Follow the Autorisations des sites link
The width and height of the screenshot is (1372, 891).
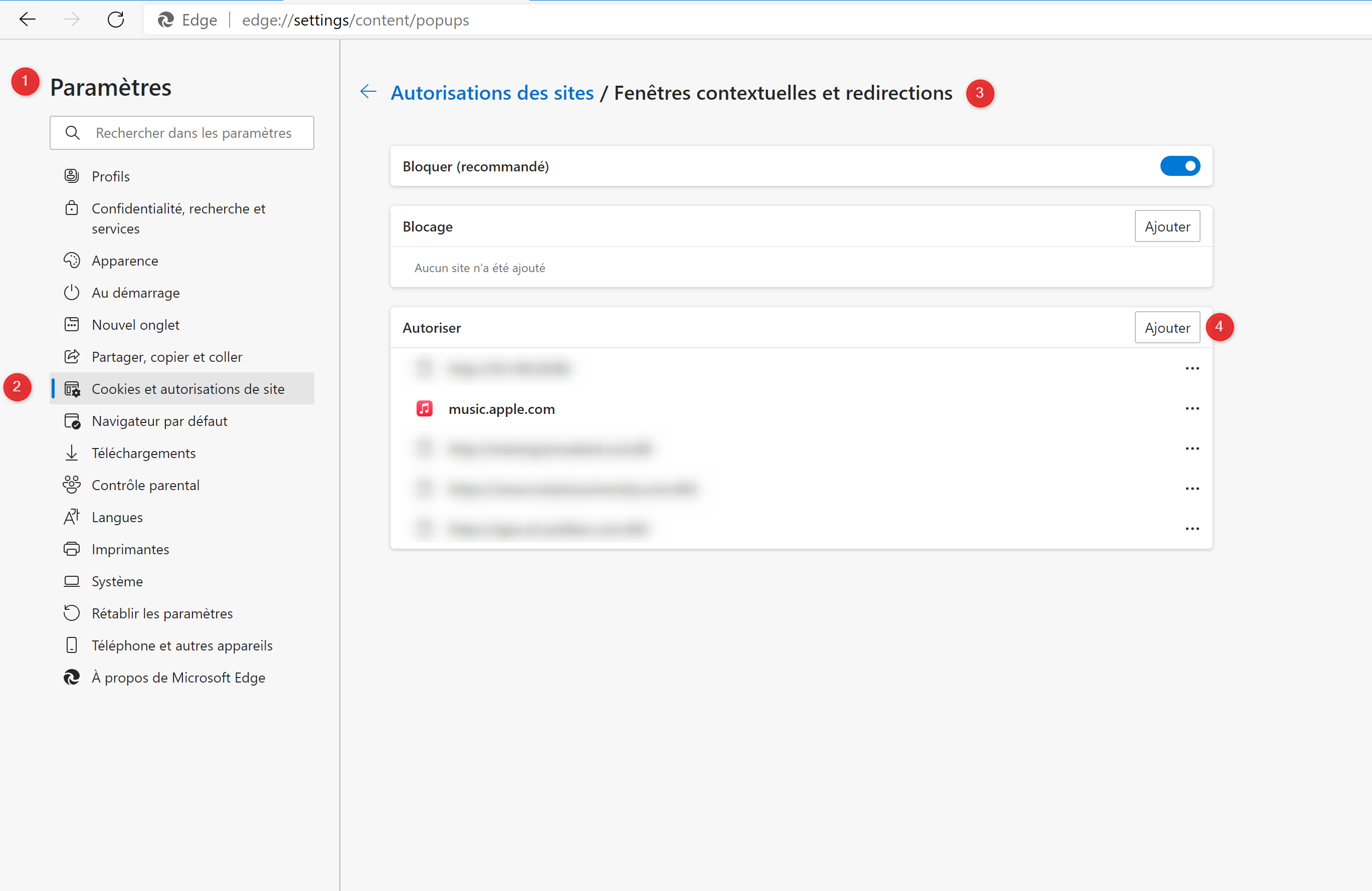pos(492,93)
